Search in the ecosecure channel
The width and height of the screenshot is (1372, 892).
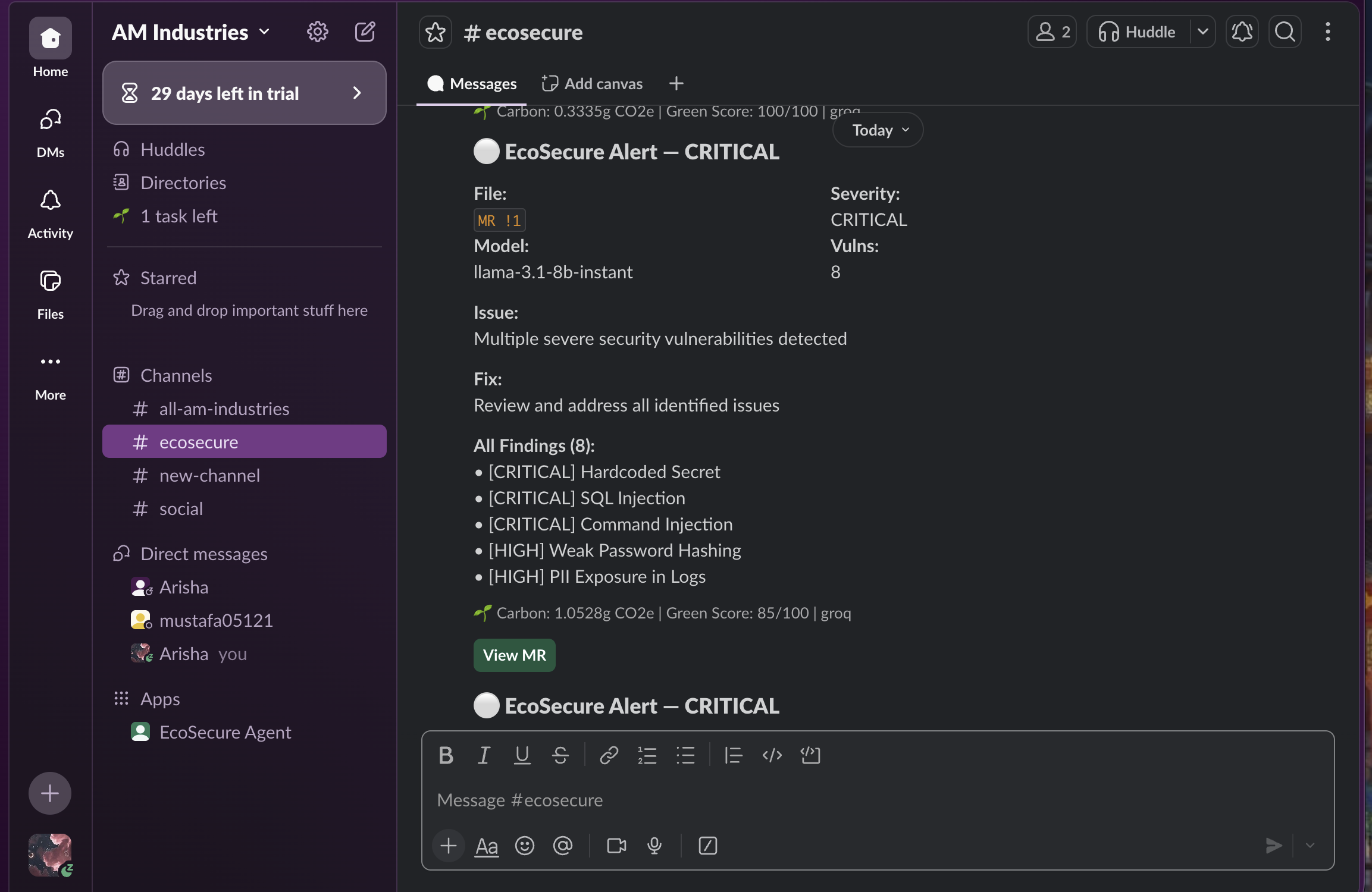click(1285, 32)
